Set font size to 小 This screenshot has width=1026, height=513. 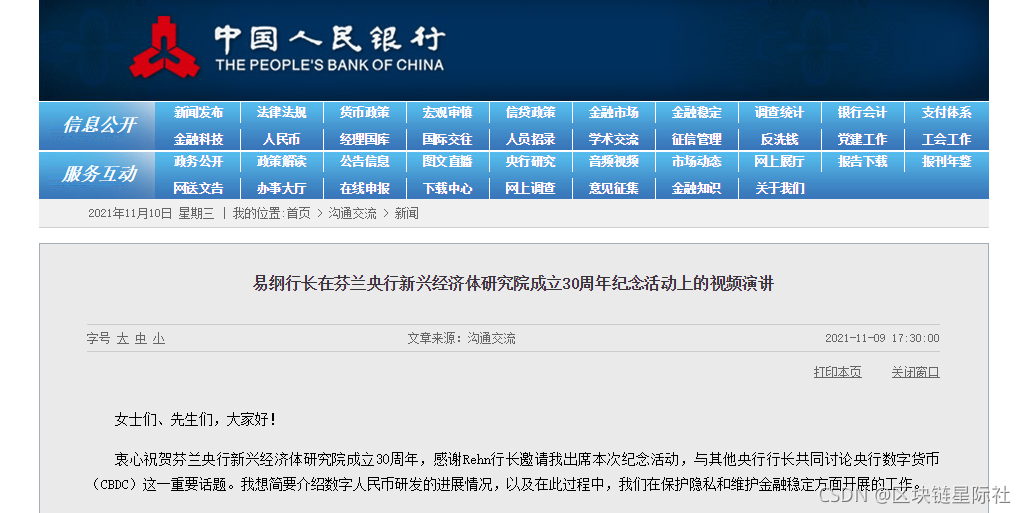[158, 338]
